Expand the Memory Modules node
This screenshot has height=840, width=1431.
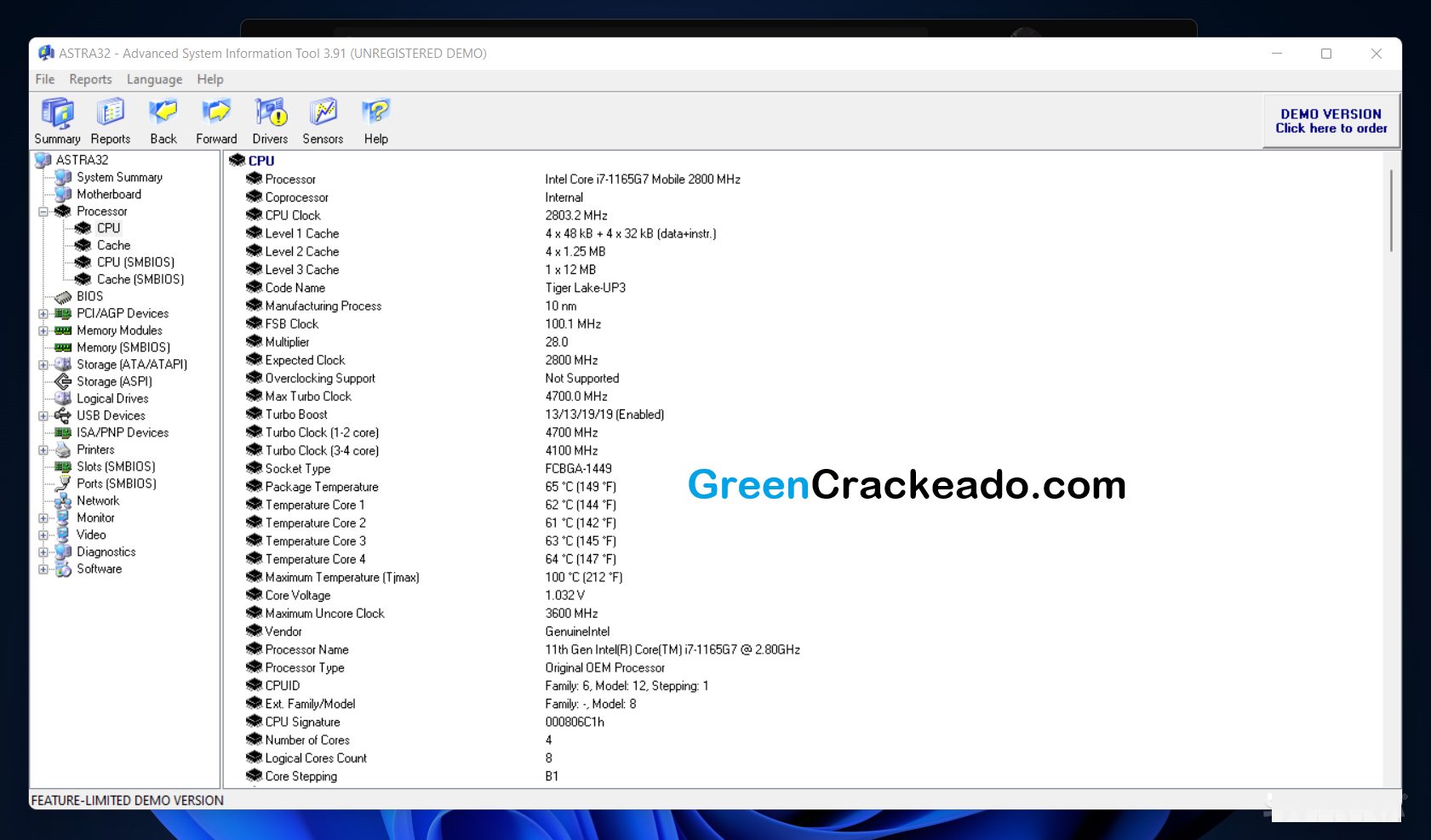[x=43, y=330]
